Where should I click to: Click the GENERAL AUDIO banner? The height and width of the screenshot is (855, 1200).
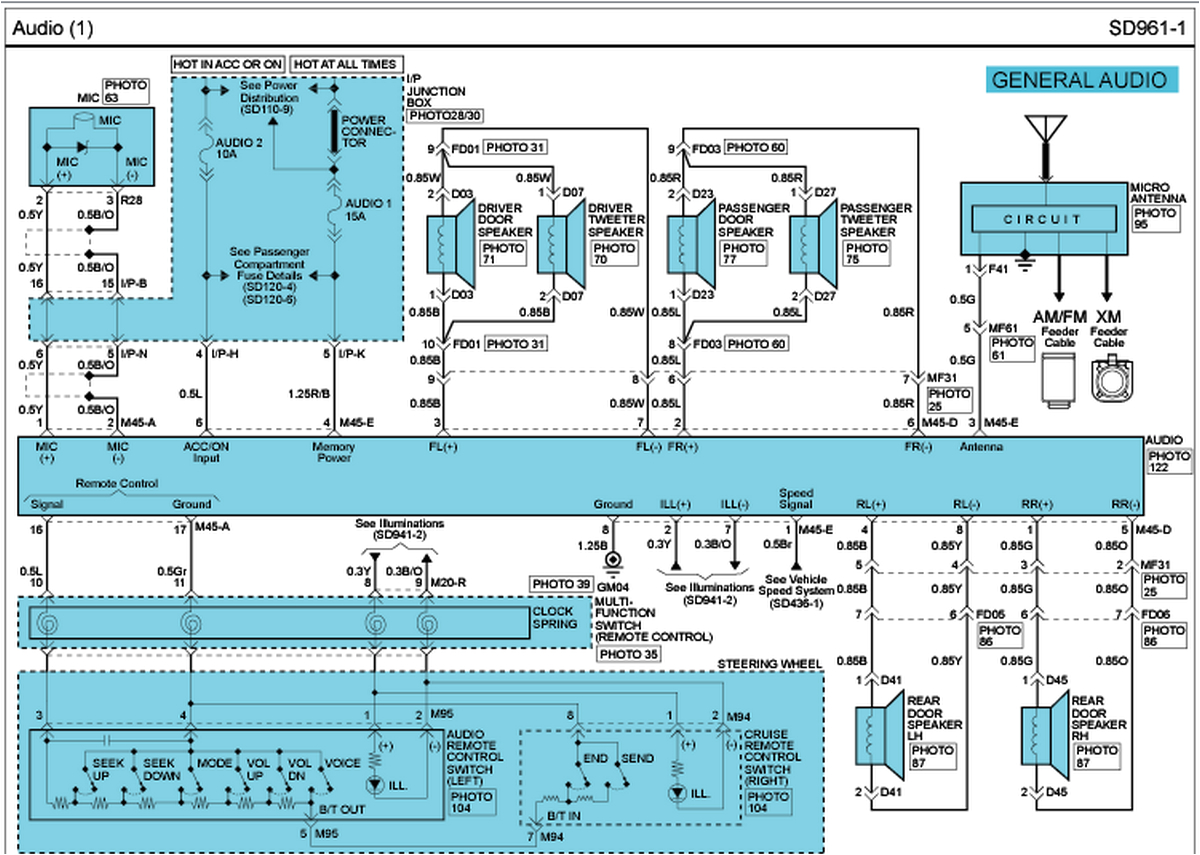[x=1079, y=80]
